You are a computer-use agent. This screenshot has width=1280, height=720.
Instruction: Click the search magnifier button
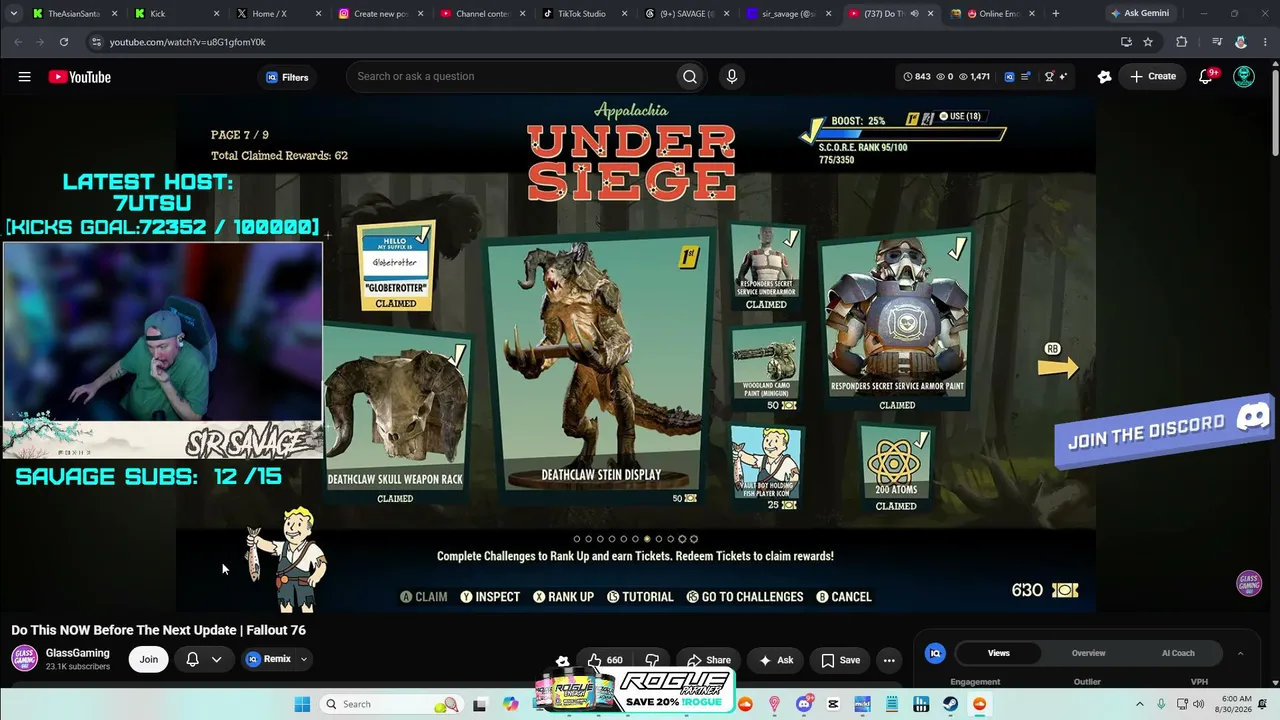[x=690, y=77]
